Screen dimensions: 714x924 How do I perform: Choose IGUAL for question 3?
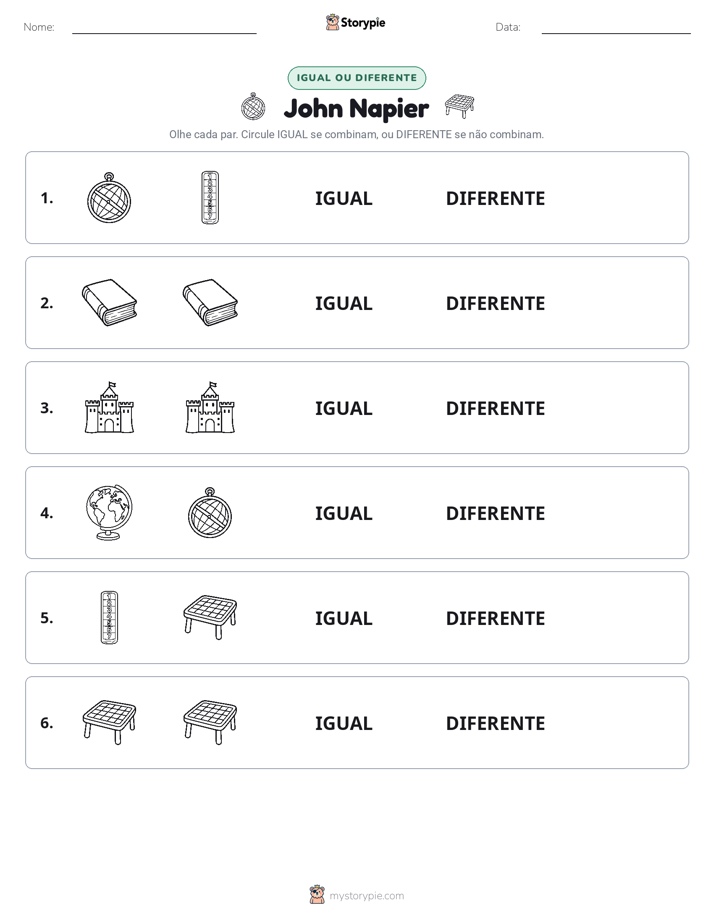(343, 408)
